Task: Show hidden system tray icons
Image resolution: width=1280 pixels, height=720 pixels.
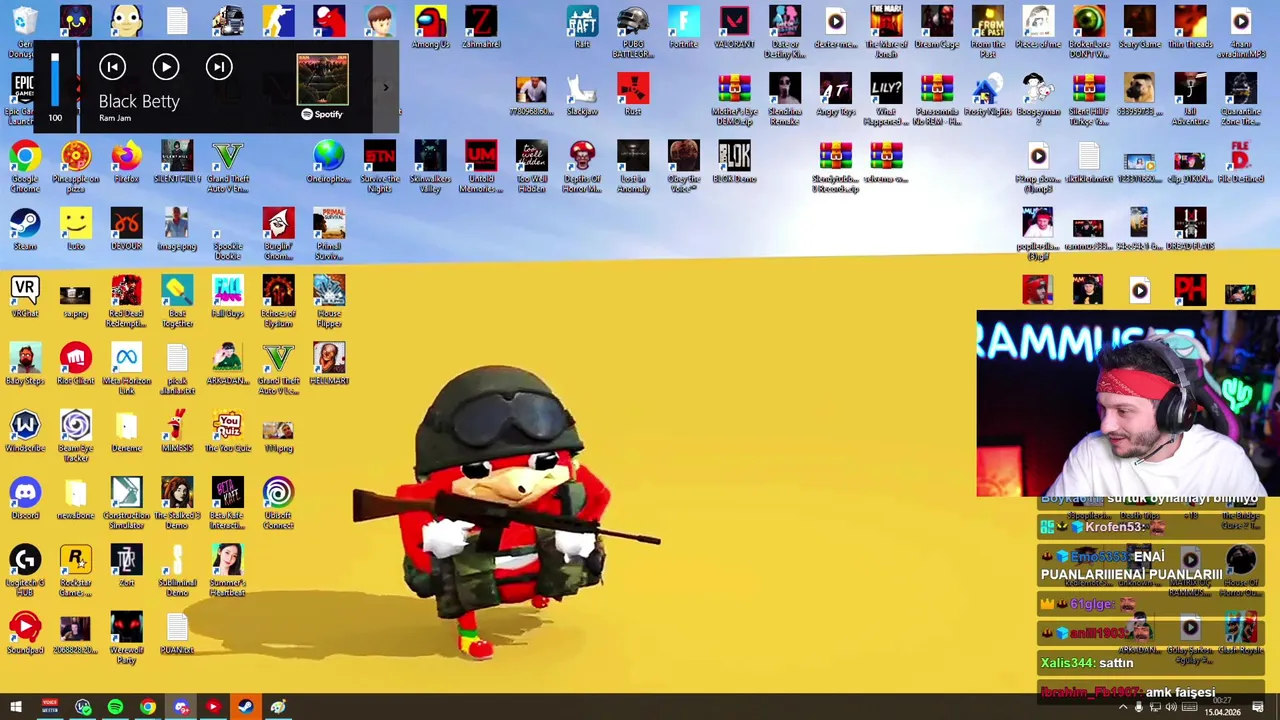Action: pyautogui.click(x=1122, y=707)
